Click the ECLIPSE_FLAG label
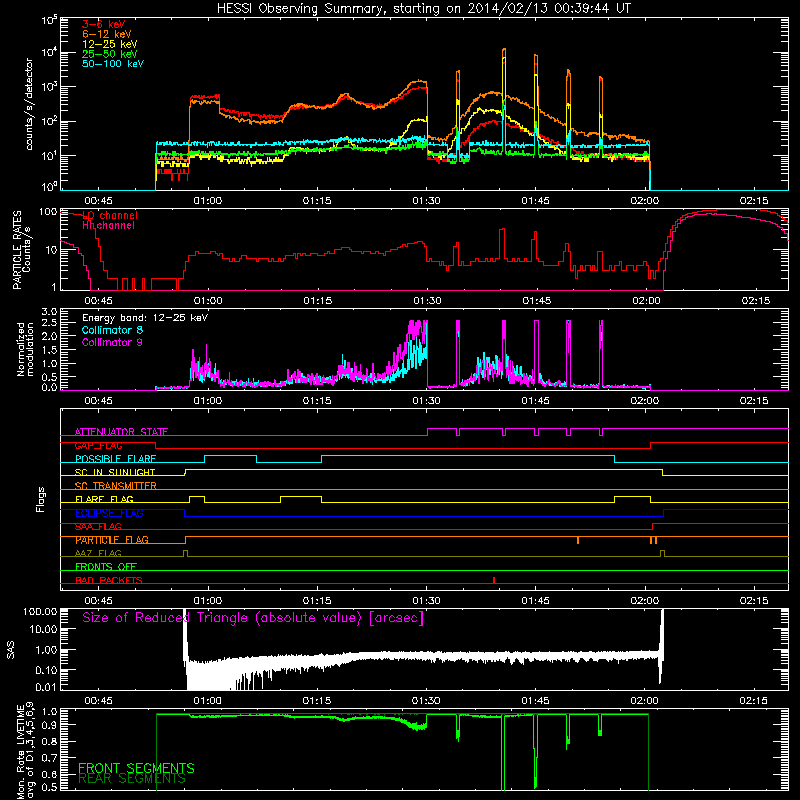This screenshot has height=800, width=800. (109, 513)
